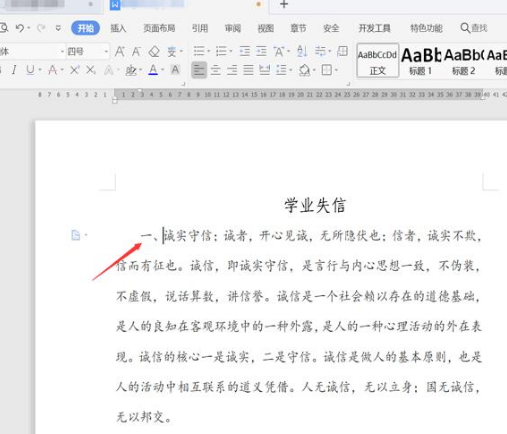Click the paragraph layout icon beside text
Screen dimensions: 507x434
pos(76,235)
